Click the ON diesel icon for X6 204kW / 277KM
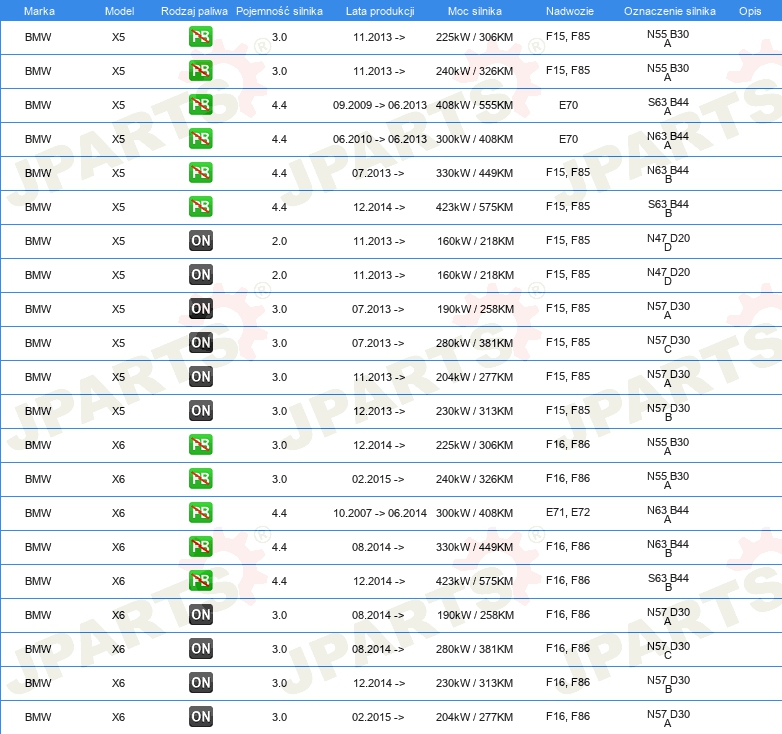This screenshot has width=782, height=734. [x=200, y=717]
